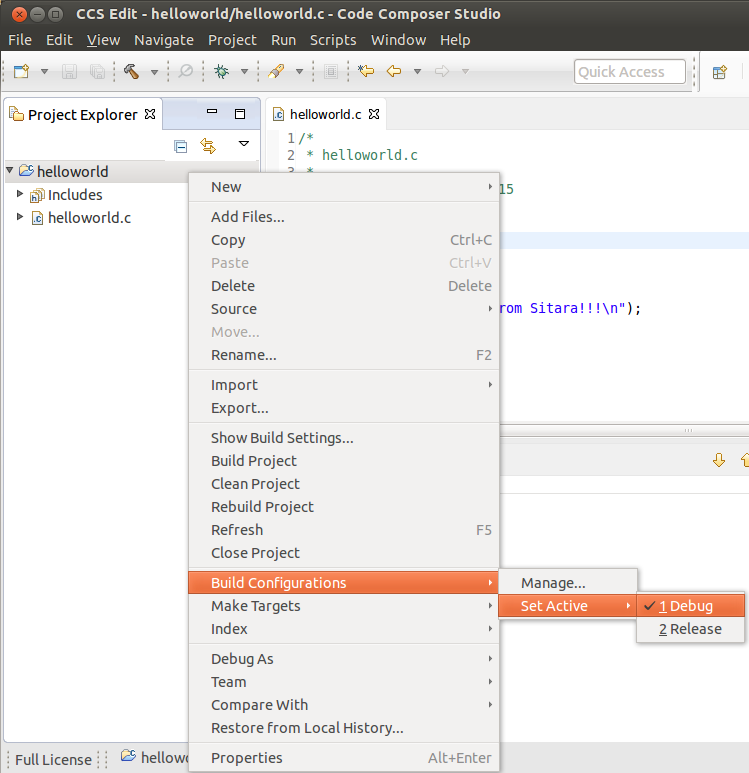Select the helloworld.c editor tab

[x=325, y=114]
